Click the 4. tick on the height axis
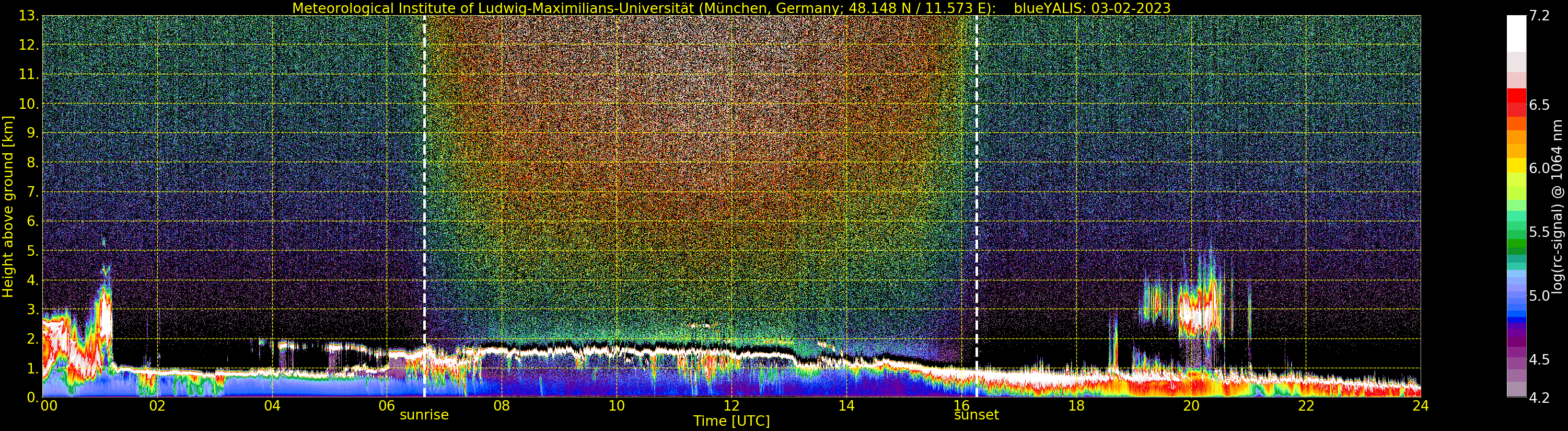 [32, 280]
